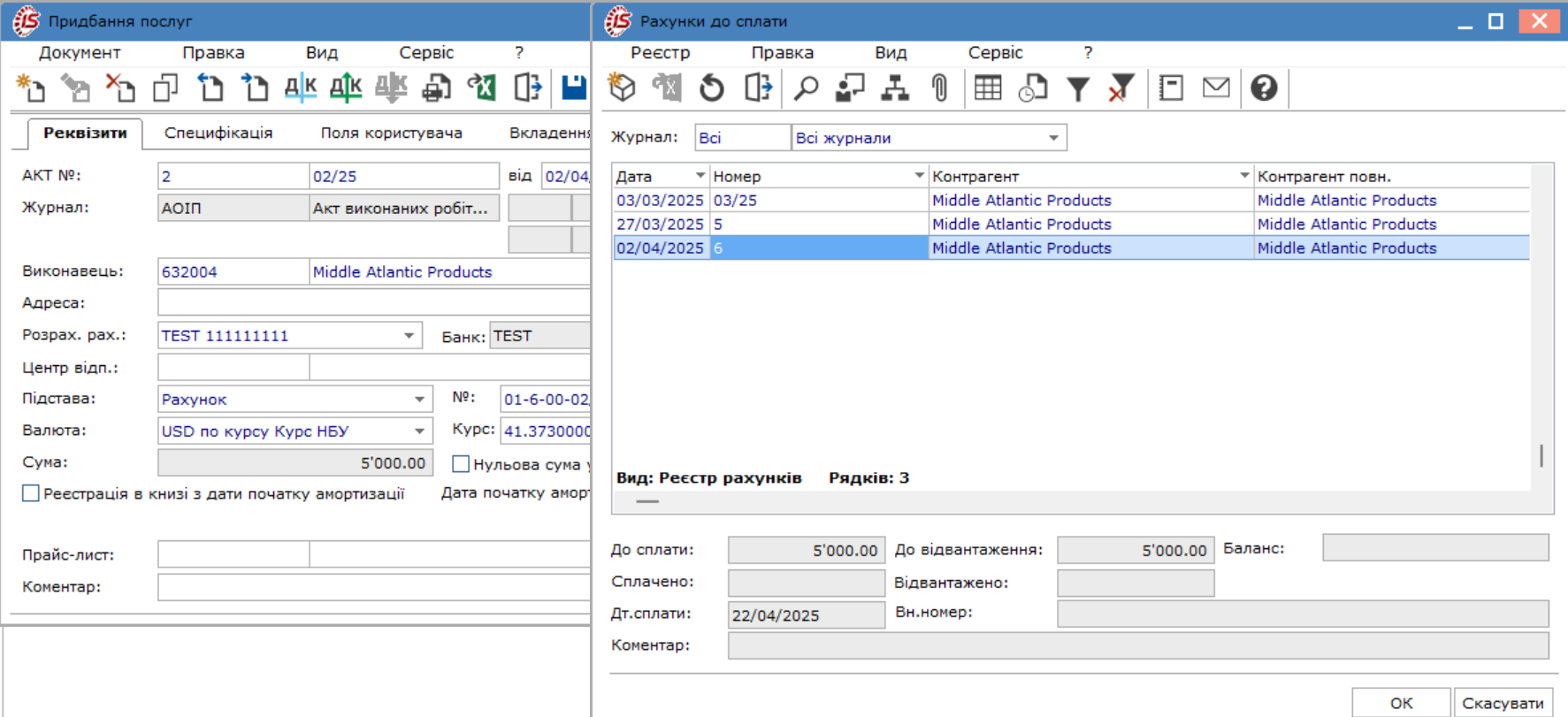
Task: Click the ? menu in Рахунки до сплати
Action: tap(1088, 53)
